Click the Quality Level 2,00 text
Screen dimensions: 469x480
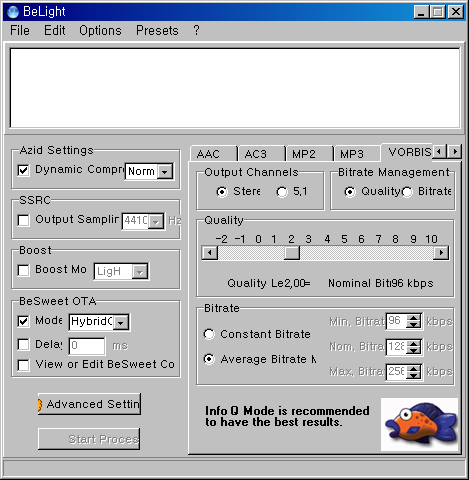(x=269, y=283)
